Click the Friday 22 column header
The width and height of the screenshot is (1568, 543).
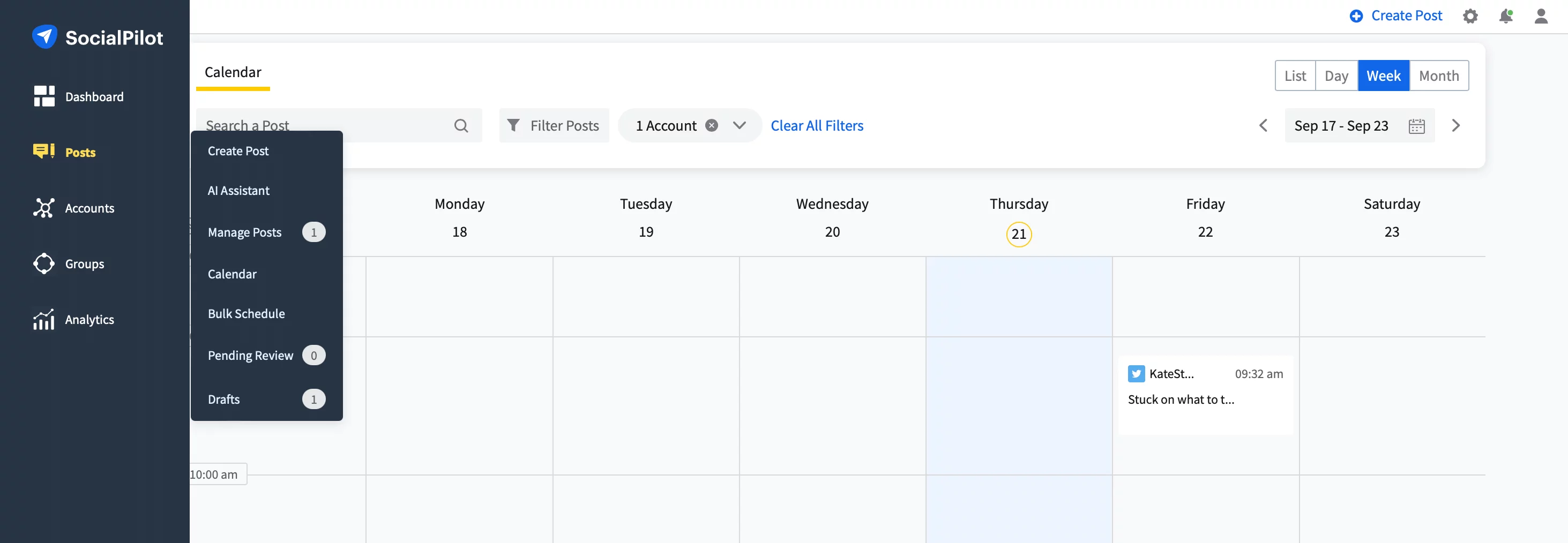pyautogui.click(x=1205, y=217)
